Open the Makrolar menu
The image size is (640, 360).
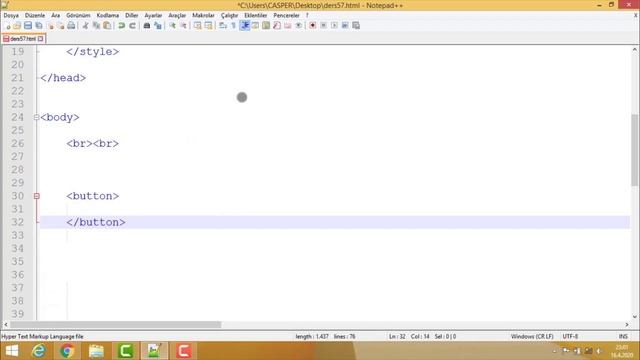203,16
